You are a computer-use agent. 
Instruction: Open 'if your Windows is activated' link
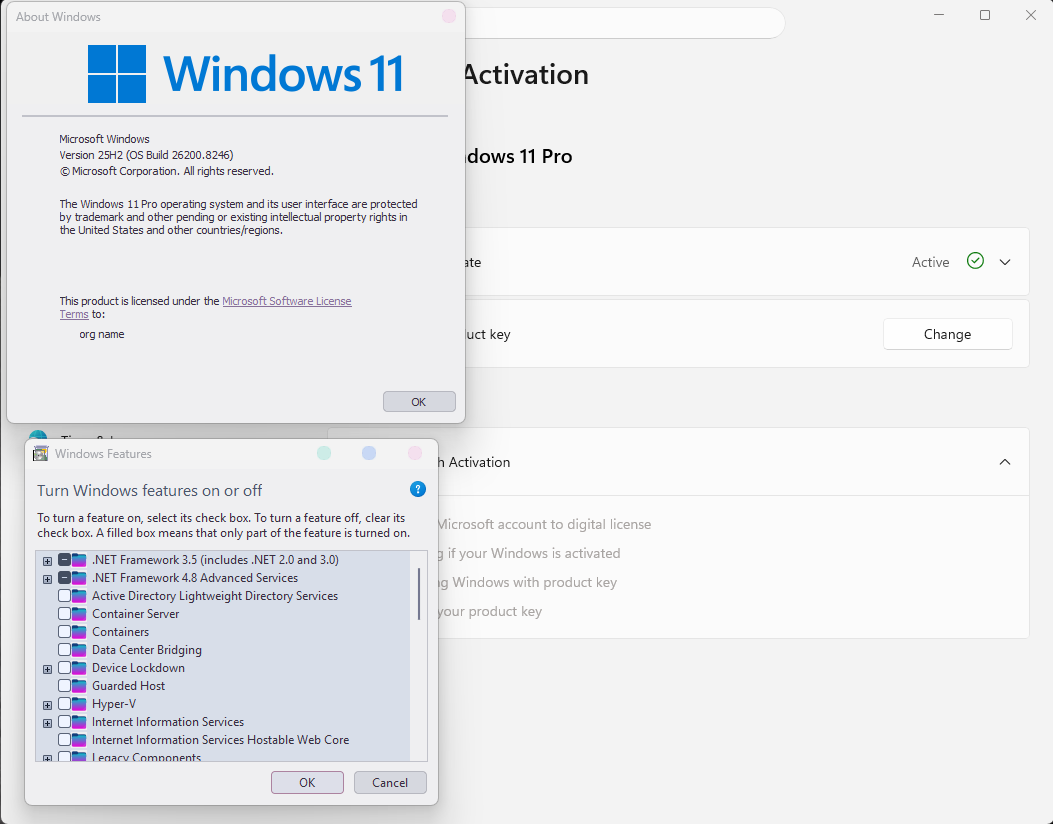(x=529, y=553)
